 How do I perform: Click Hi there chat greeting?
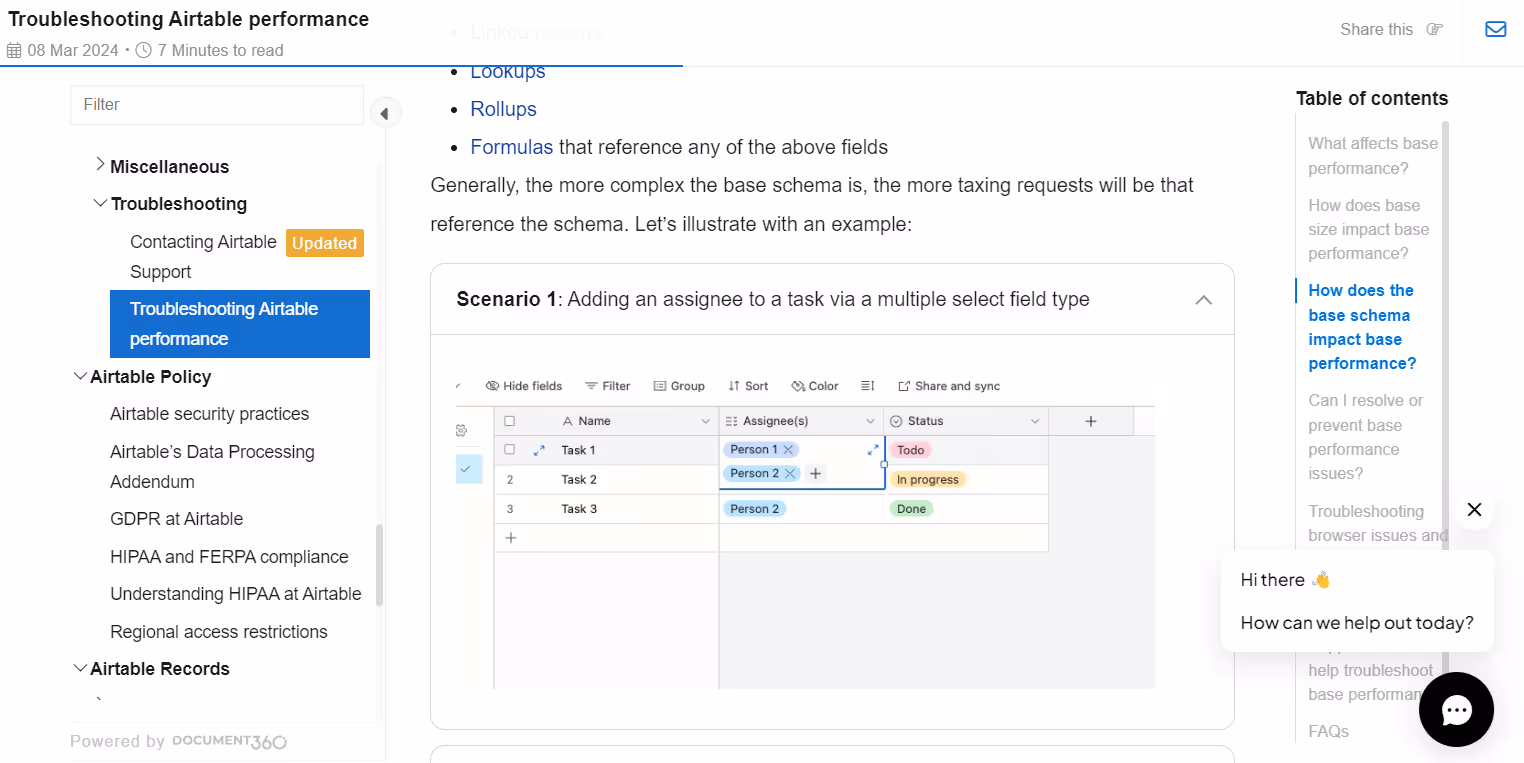coord(1286,580)
